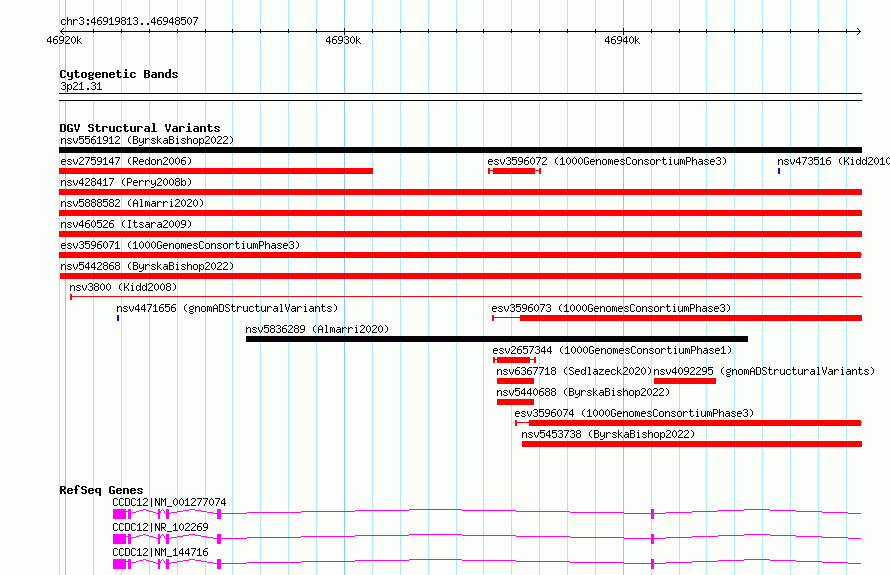Image resolution: width=890 pixels, height=575 pixels.
Task: Open the CCDC12|NR_102269 gene label
Action: pos(160,527)
